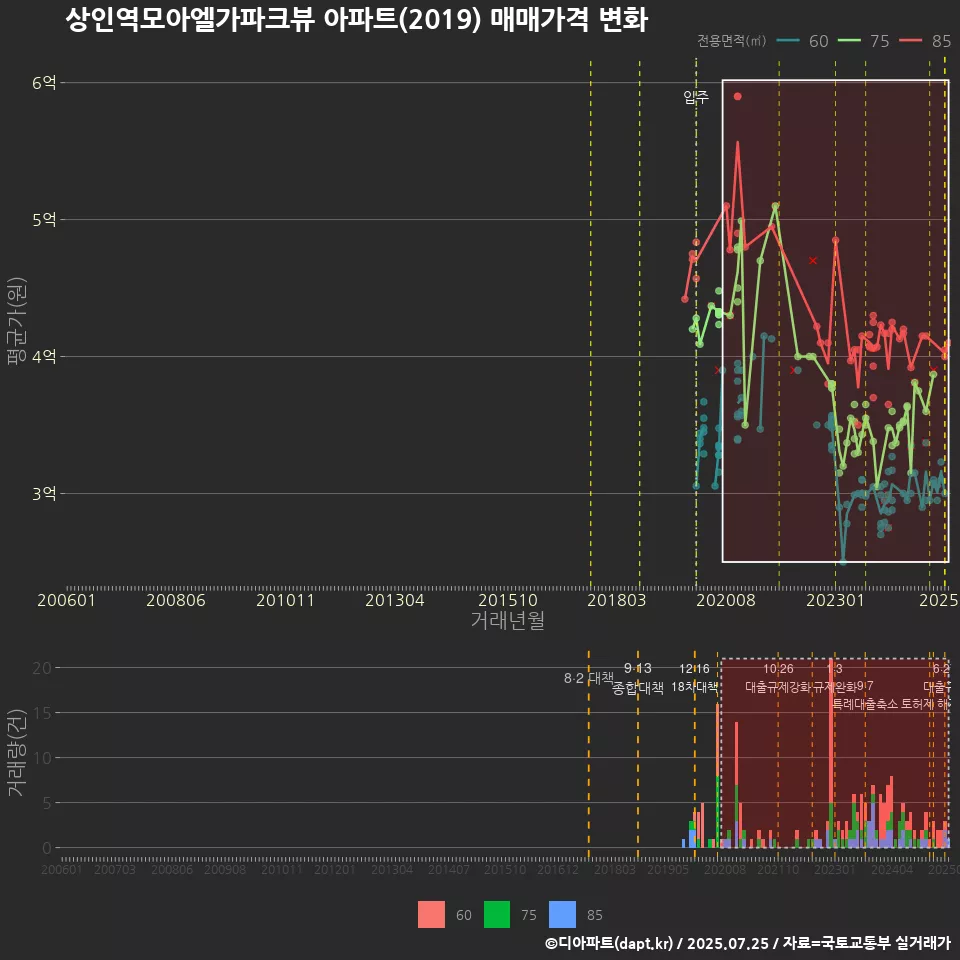Click the green 75 swatch in the bottom legend
This screenshot has height=960, width=960.
(x=497, y=915)
